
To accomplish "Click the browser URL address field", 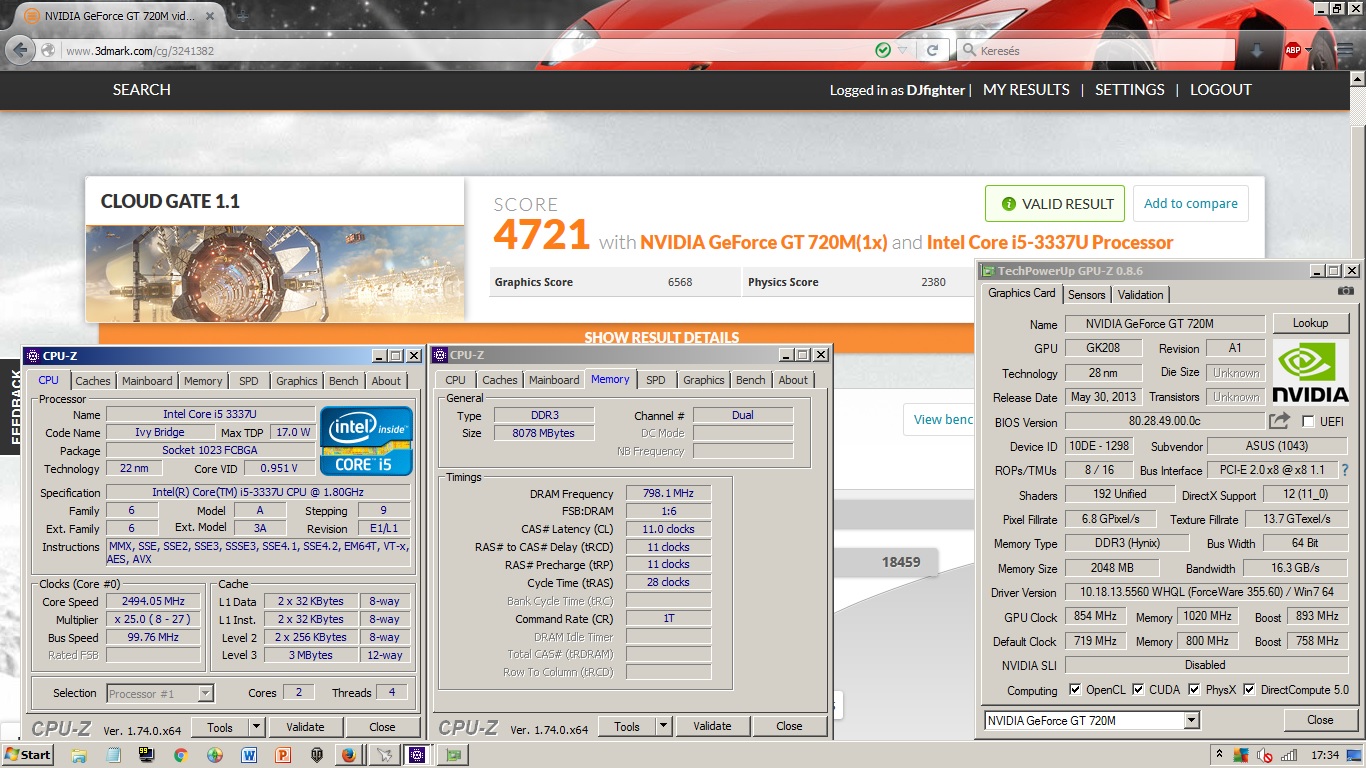I will pyautogui.click(x=465, y=50).
